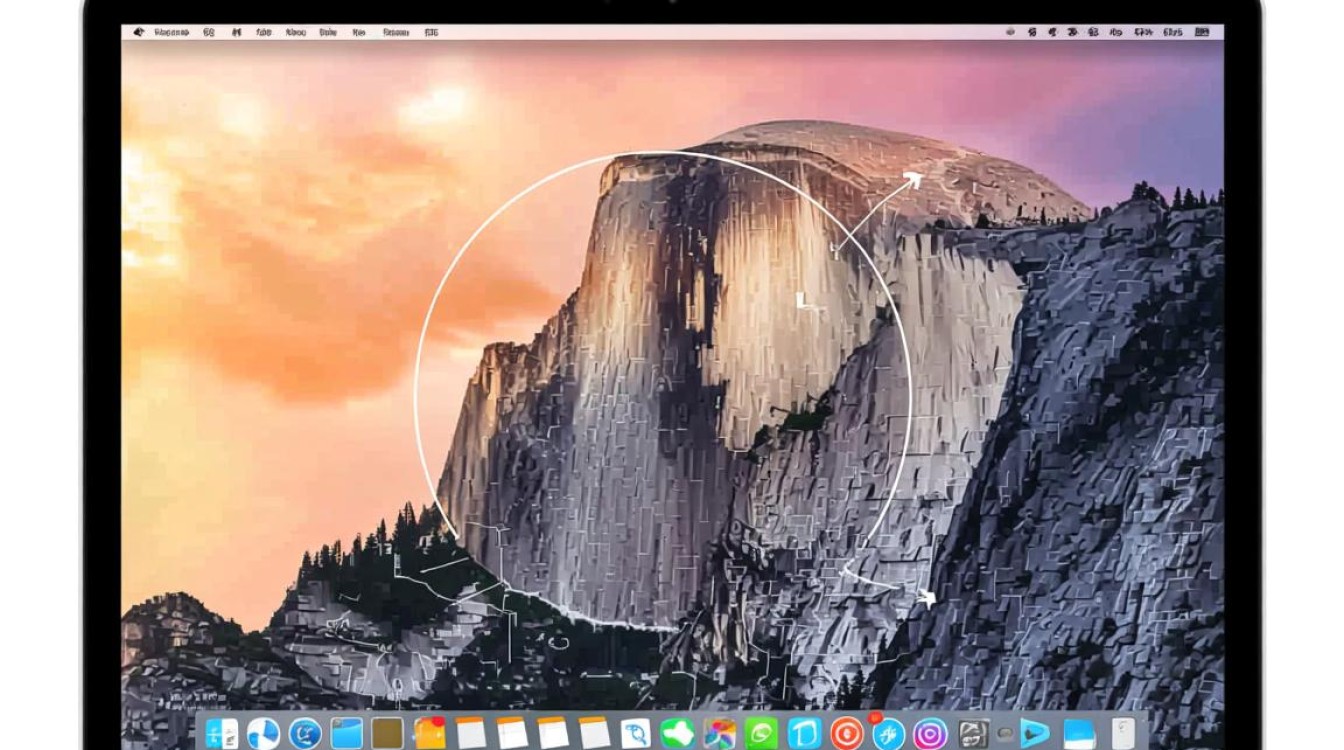Open the Apple menu in the menu bar
This screenshot has height=750, width=1344.
point(137,32)
